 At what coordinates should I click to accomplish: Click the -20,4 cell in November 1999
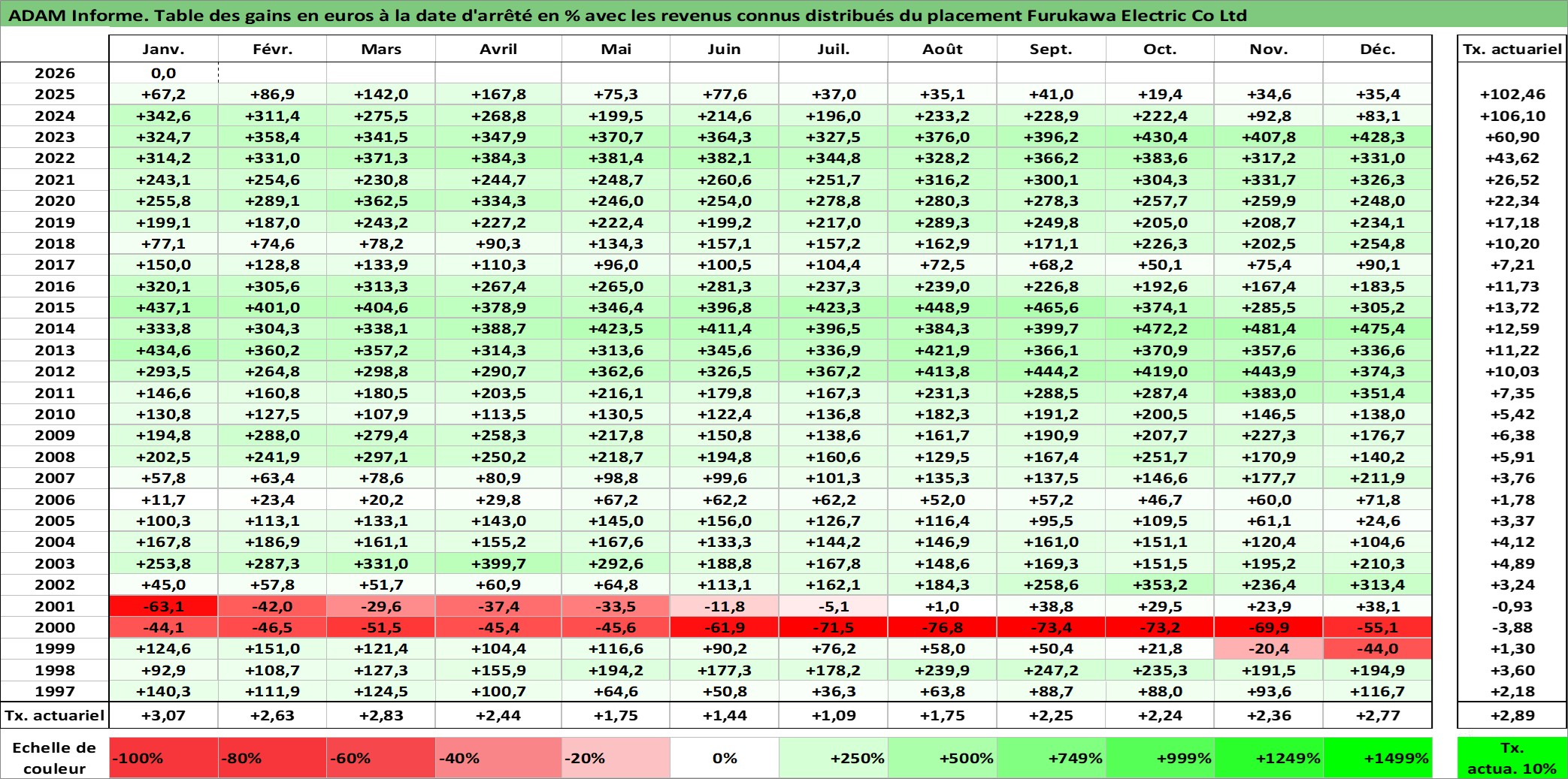click(x=1269, y=648)
